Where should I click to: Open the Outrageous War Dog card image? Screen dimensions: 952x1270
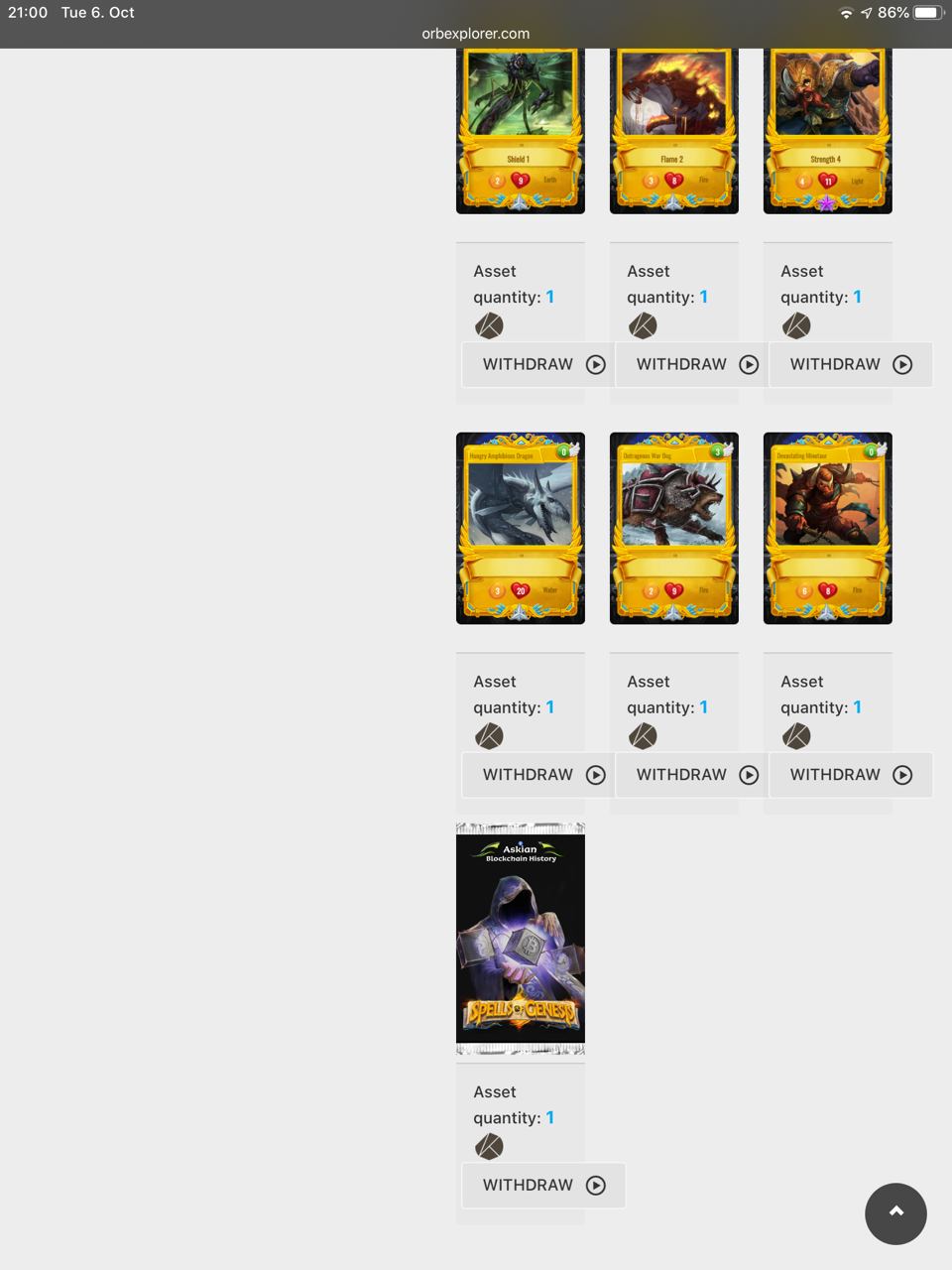674,528
